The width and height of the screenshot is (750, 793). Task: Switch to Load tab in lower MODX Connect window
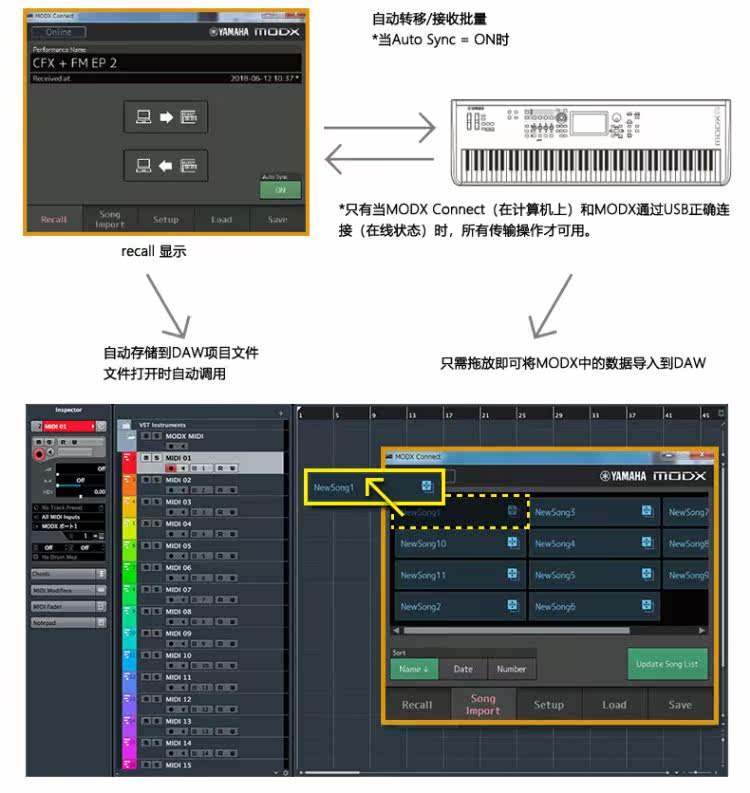614,704
